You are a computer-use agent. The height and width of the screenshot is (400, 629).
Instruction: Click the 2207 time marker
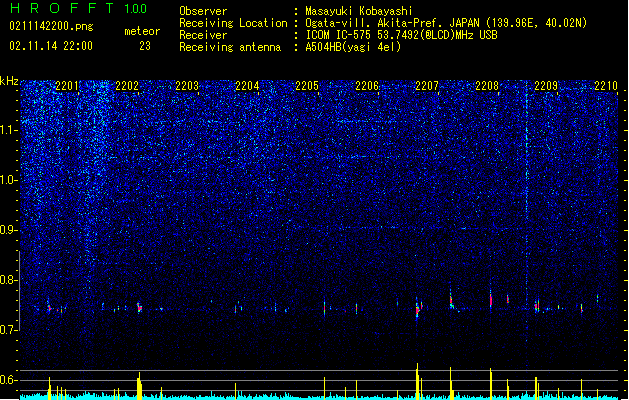427,86
